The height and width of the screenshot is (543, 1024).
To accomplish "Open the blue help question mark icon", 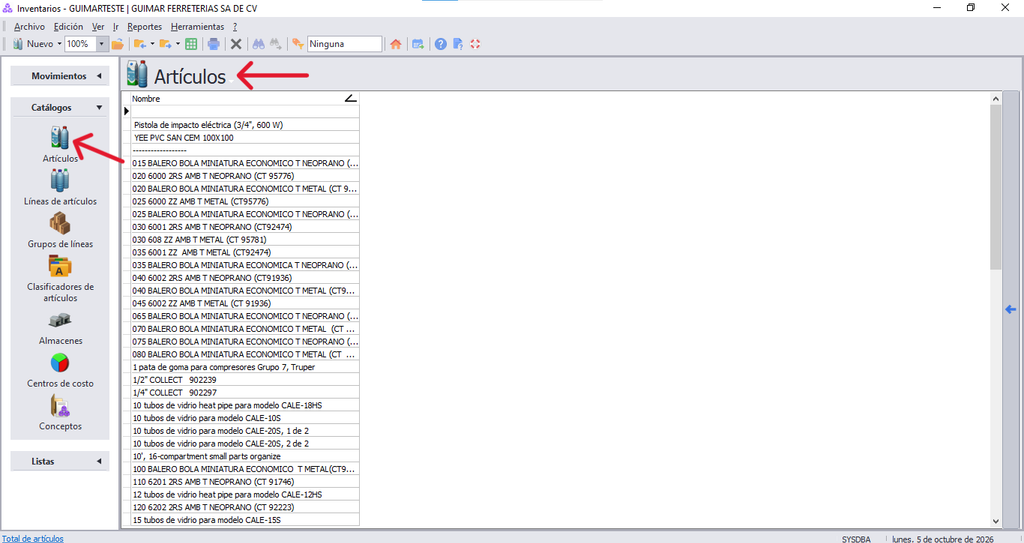I will pyautogui.click(x=441, y=44).
